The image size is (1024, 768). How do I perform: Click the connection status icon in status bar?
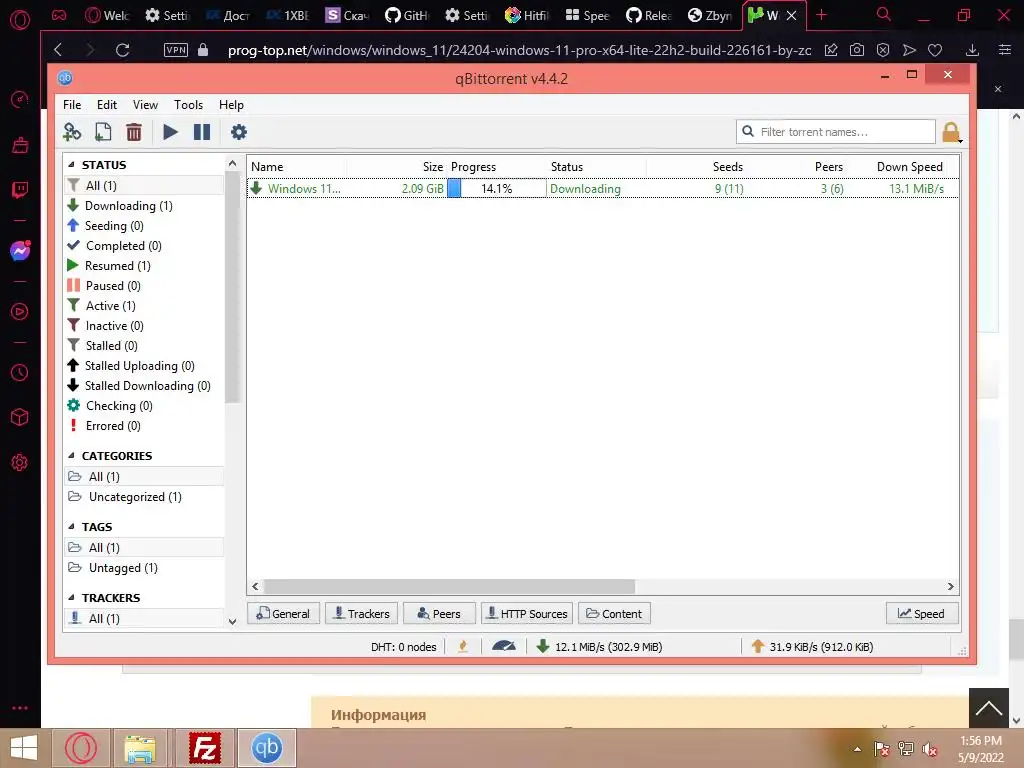click(x=463, y=647)
